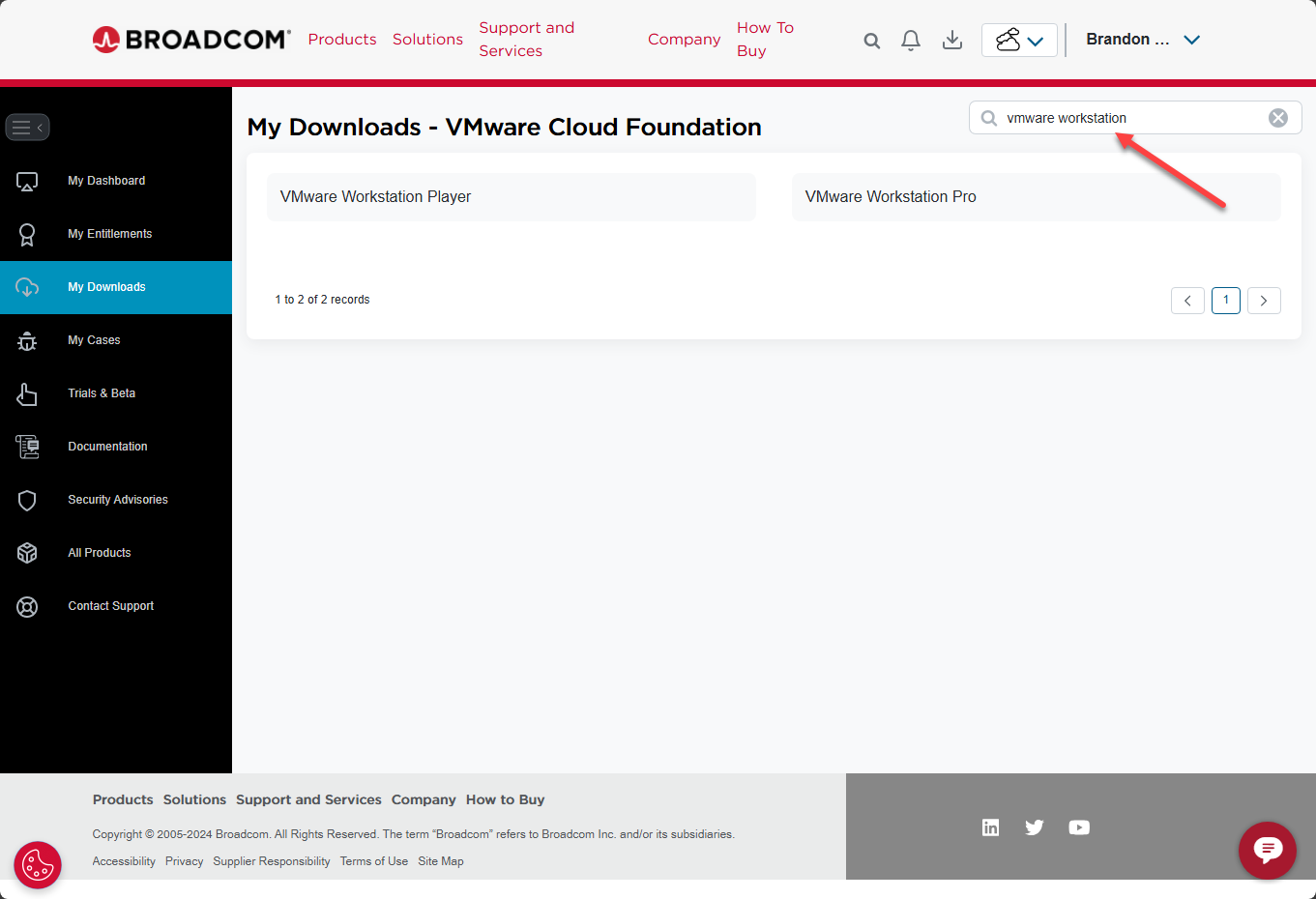Click the footer Products link

[x=123, y=799]
